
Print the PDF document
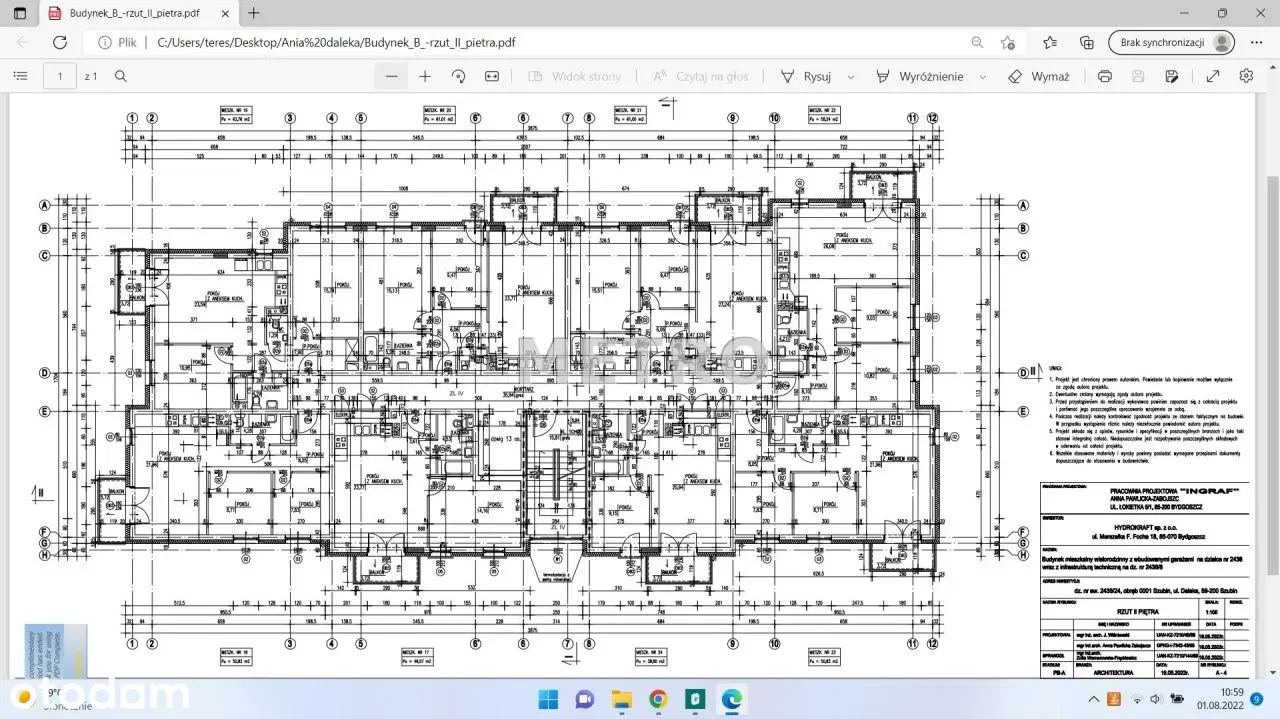(1105, 76)
